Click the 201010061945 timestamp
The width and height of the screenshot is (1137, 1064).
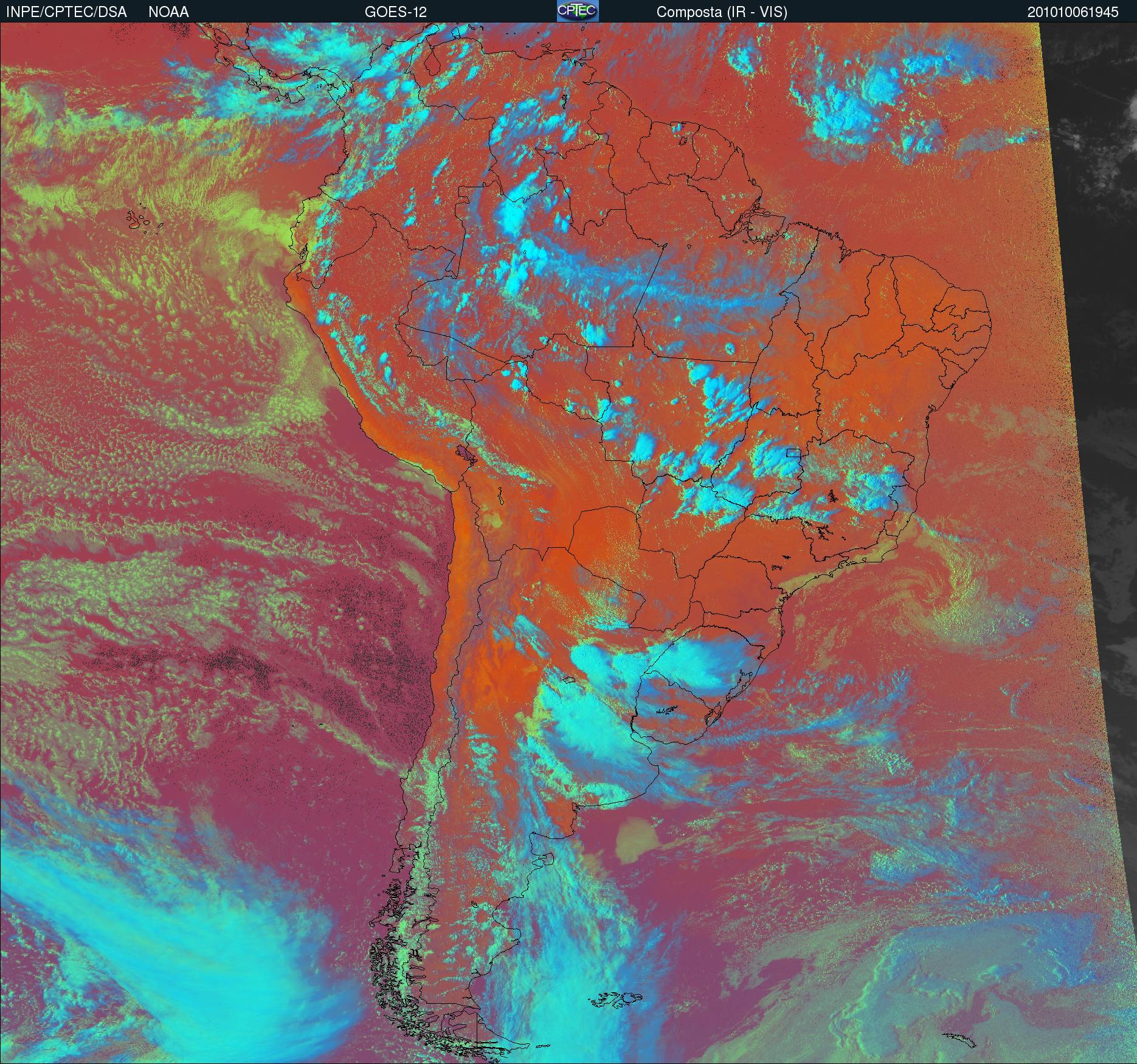(x=1073, y=12)
